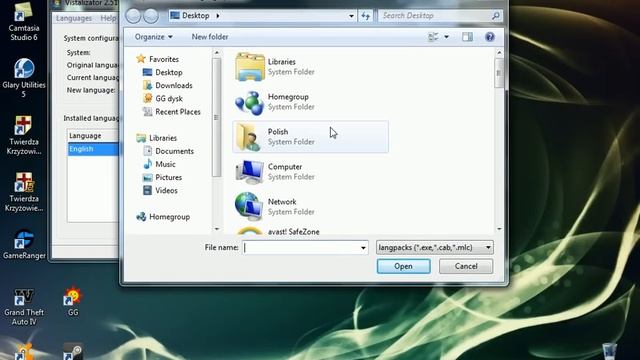Viewport: 640px width, 360px height.
Task: Open Downloads in navigation pane
Action: (173, 85)
